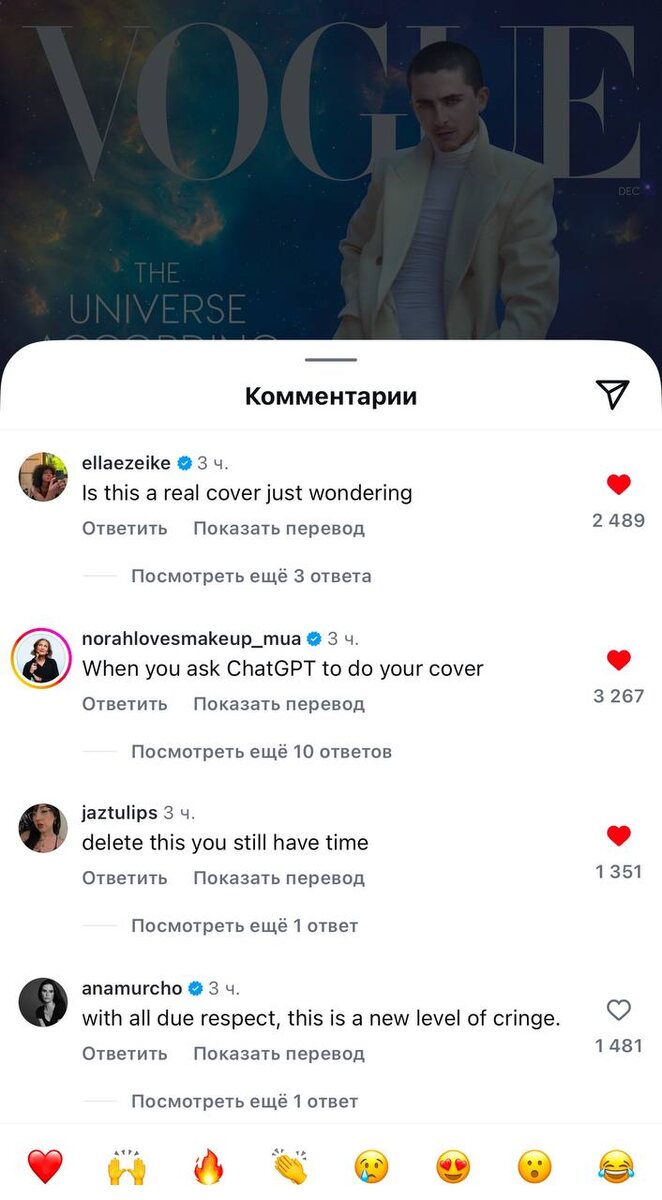Image resolution: width=662 pixels, height=1200 pixels.
Task: Insert the clapping hands emoji reaction
Action: pyautogui.click(x=290, y=1166)
